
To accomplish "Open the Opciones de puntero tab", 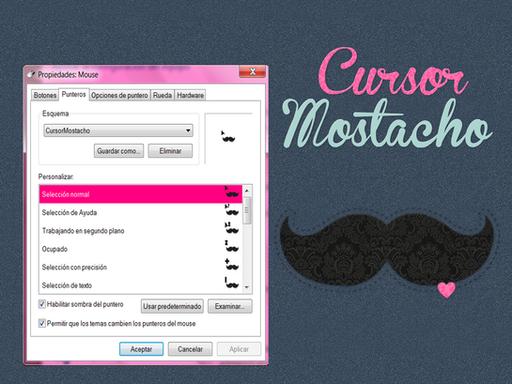I will pos(119,95).
